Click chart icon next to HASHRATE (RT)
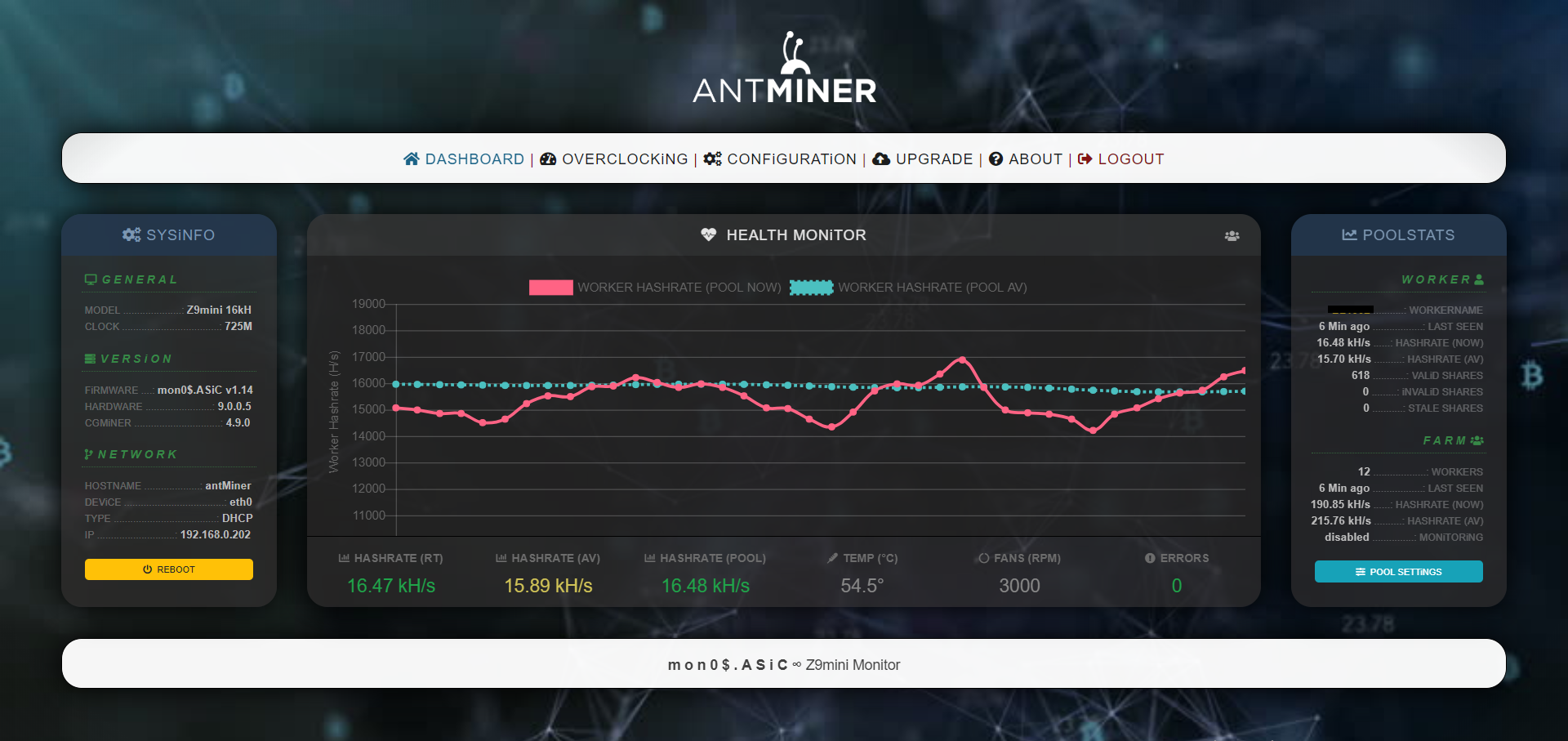This screenshot has width=1568, height=741. coord(344,558)
